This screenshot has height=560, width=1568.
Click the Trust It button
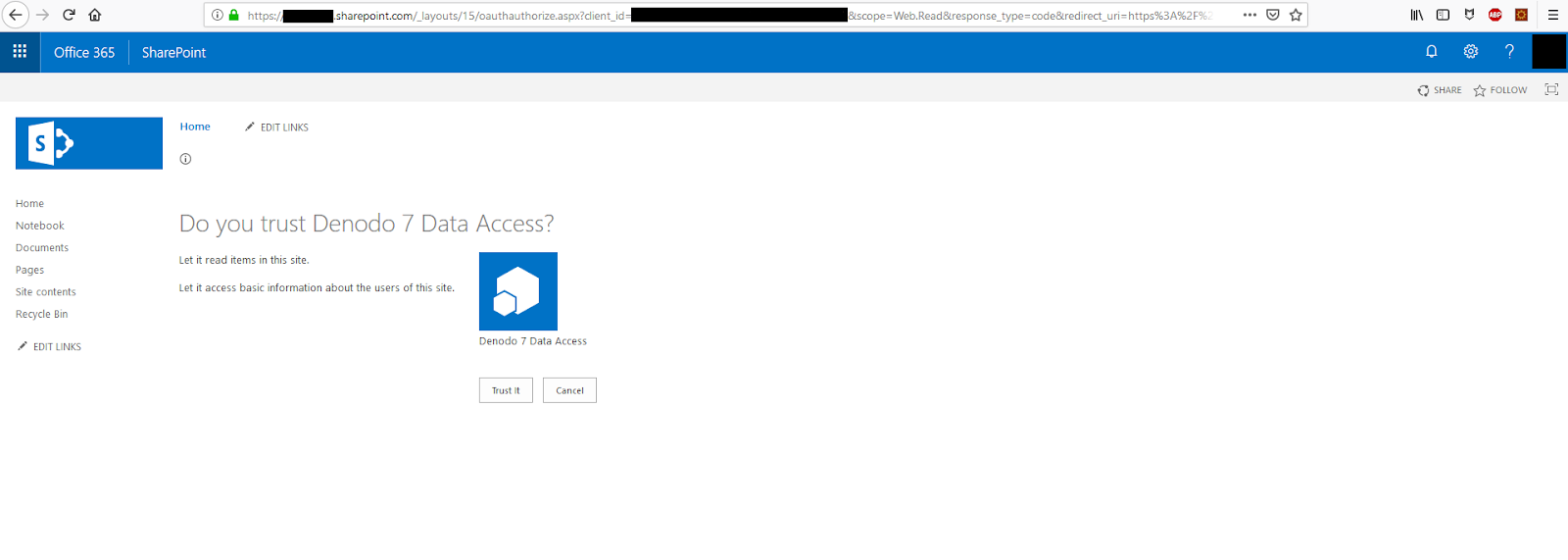click(506, 390)
